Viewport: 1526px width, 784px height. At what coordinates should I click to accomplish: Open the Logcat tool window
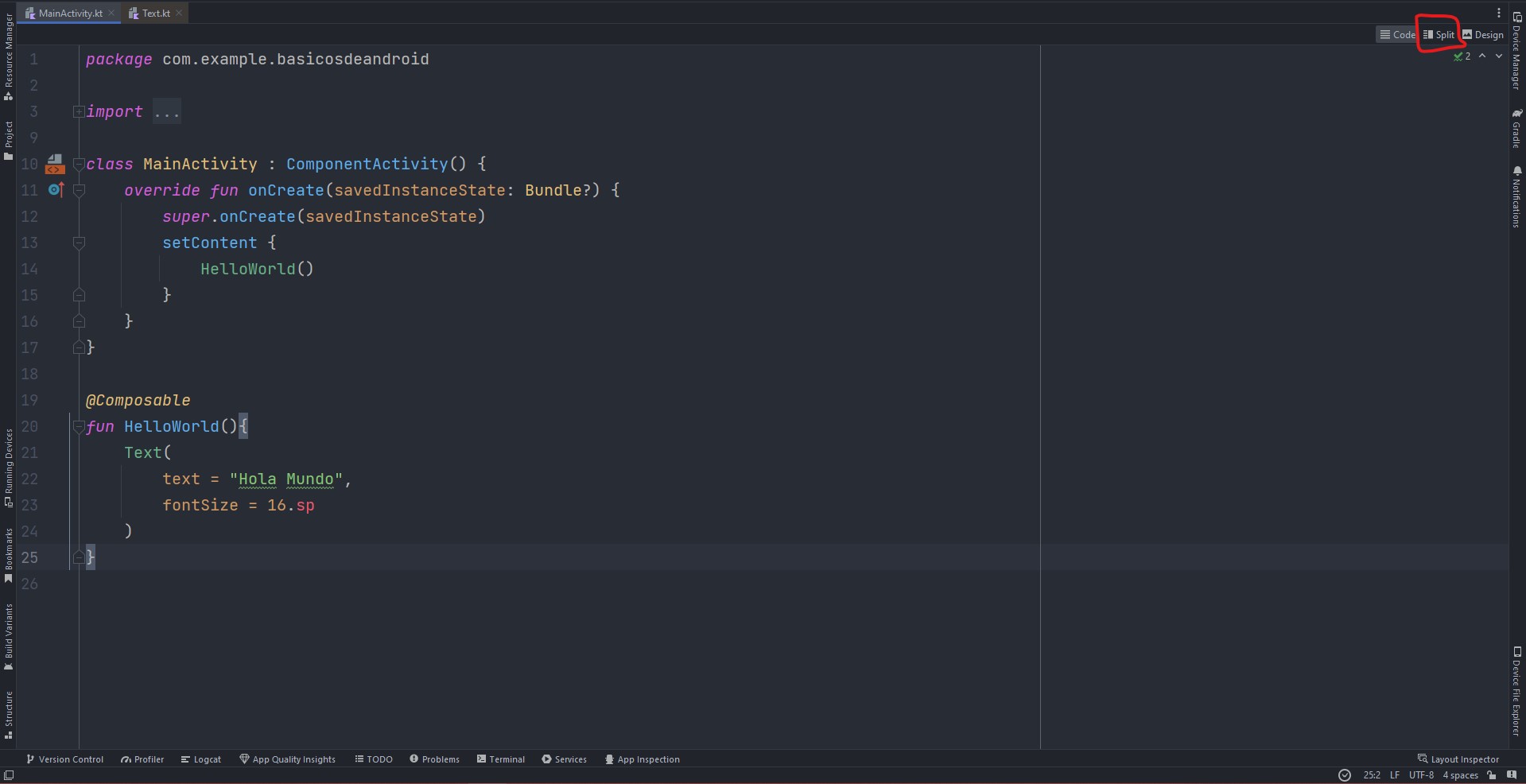coord(201,759)
